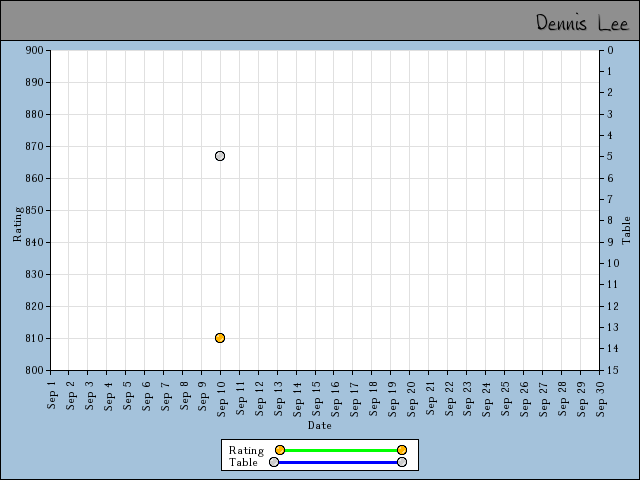
Task: Click the 870 rating axis value
Action: (x=34, y=146)
